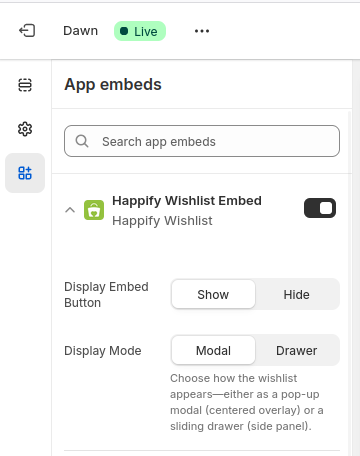Click the App embeds panel heading
Viewport: 360px width, 456px height.
(x=113, y=84)
